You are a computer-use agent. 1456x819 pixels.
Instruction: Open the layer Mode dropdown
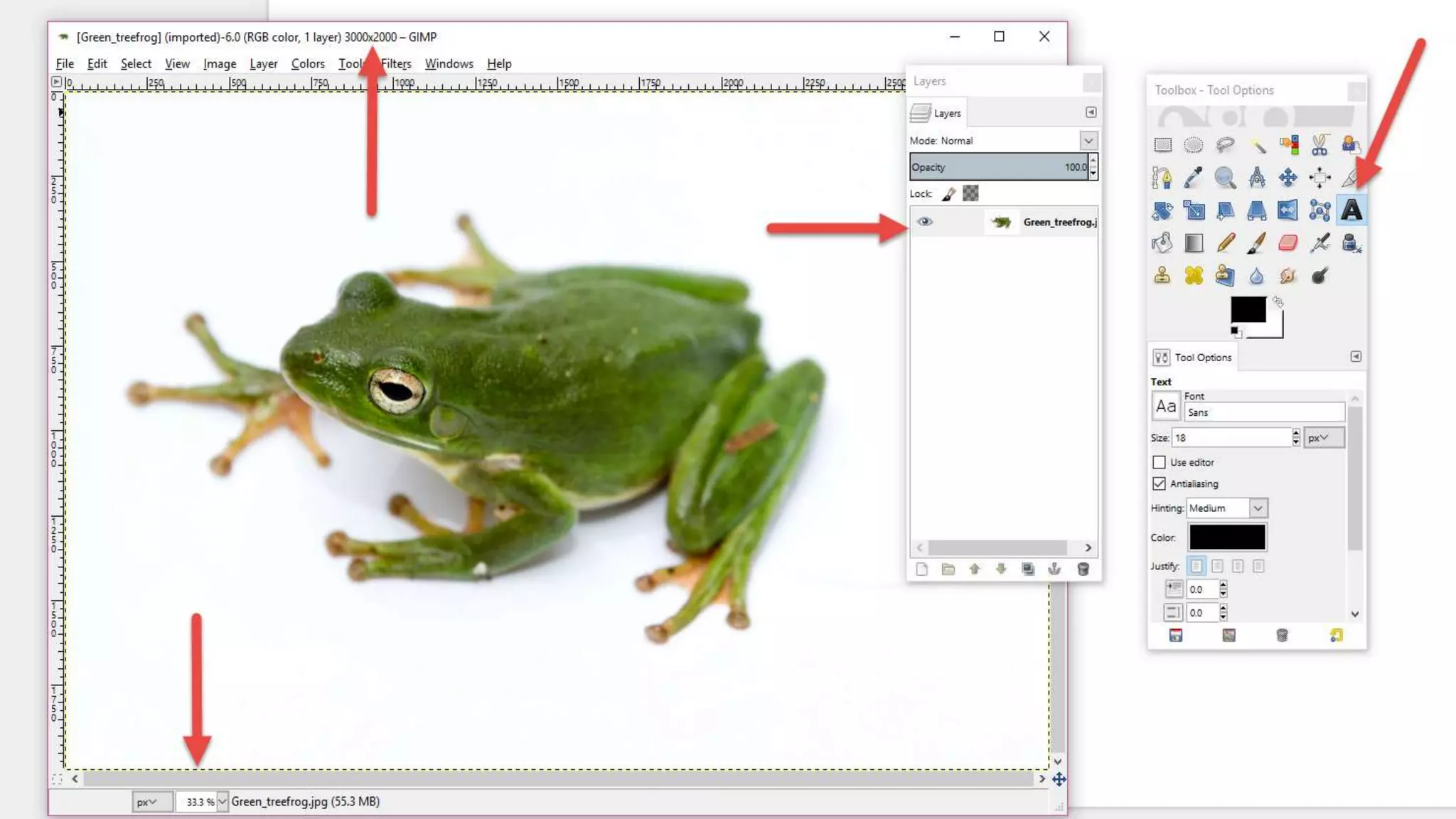coord(1088,141)
